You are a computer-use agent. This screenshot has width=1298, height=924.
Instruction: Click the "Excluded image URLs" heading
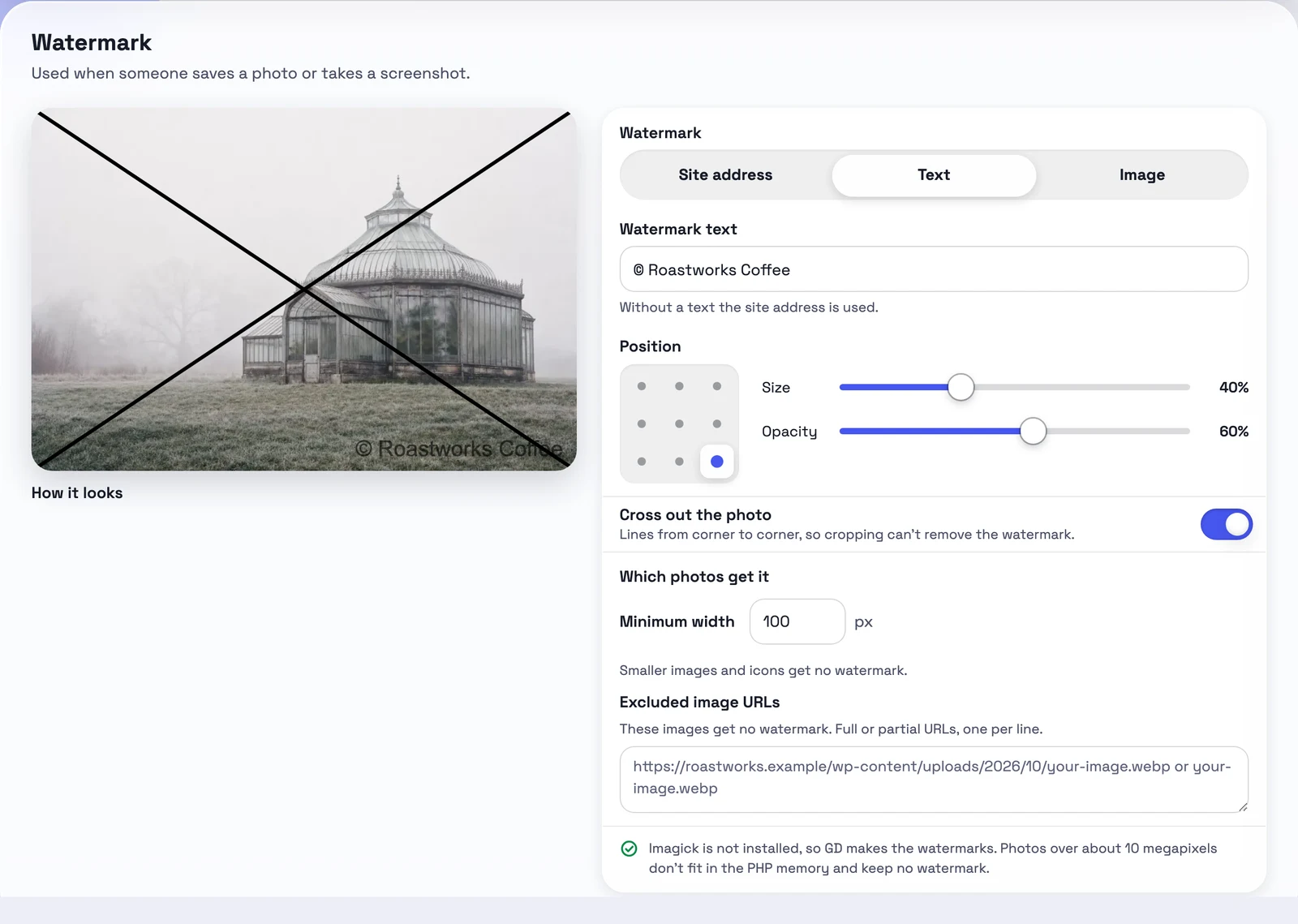(699, 703)
